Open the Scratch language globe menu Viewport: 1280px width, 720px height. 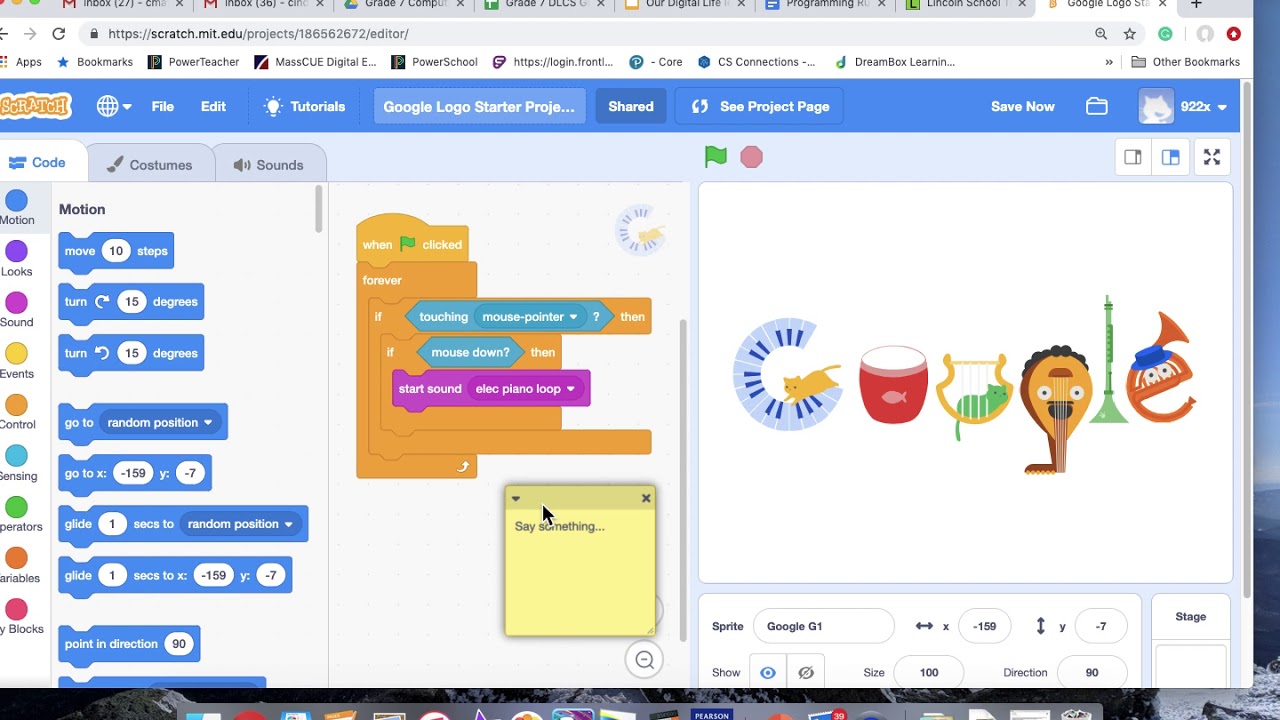pos(114,106)
